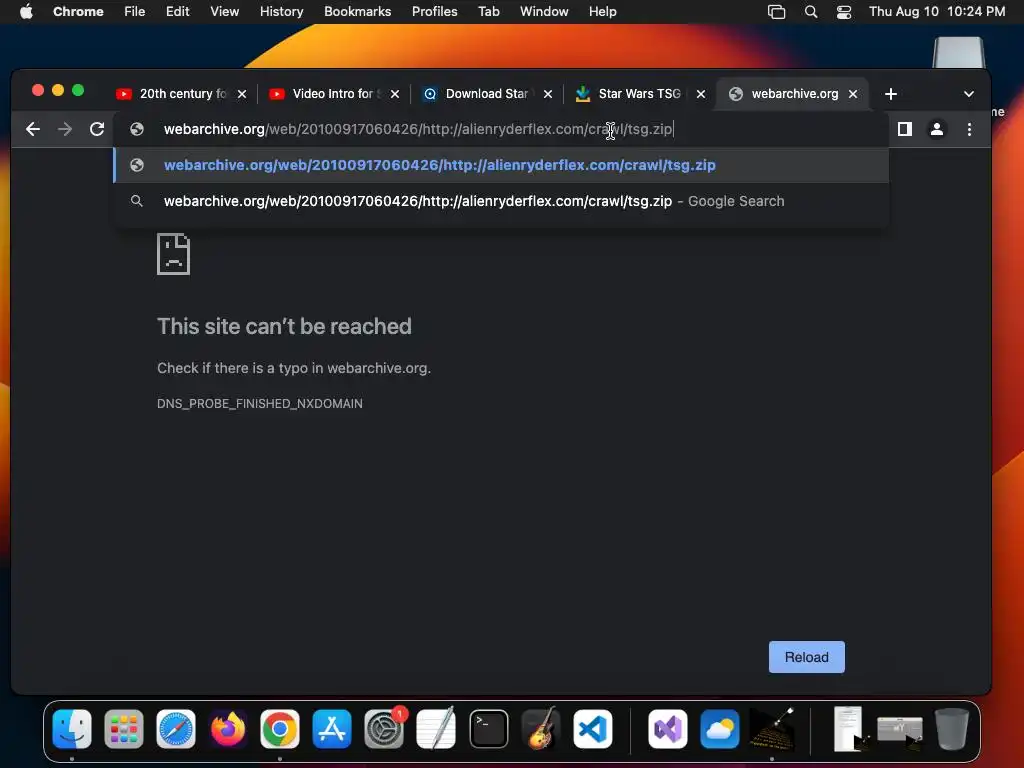This screenshot has width=1024, height=768.
Task: Open Visual Studio Code from the dock
Action: coord(592,729)
